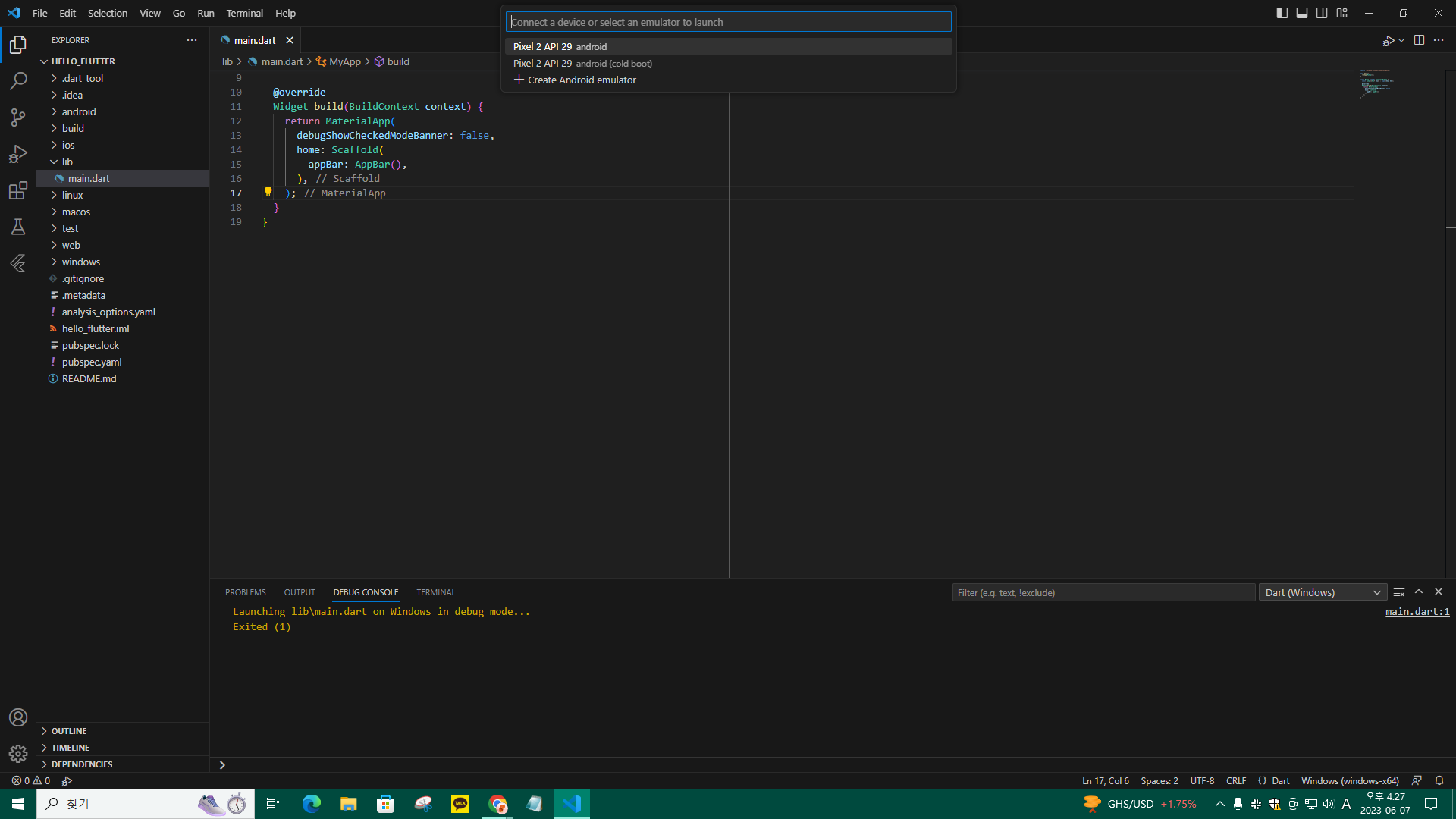
Task: Expand the OUTLINE section
Action: 123,731
